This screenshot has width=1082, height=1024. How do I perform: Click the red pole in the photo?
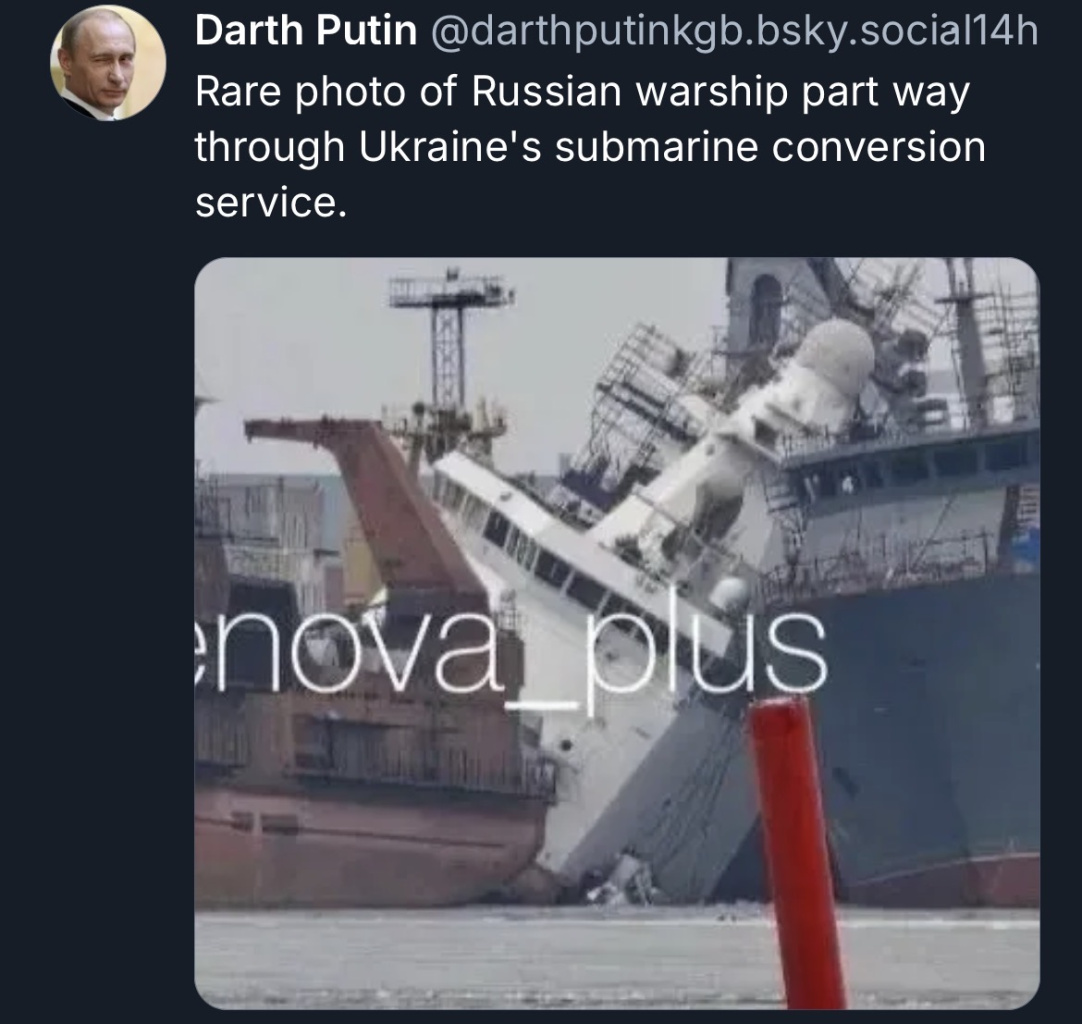click(x=798, y=852)
